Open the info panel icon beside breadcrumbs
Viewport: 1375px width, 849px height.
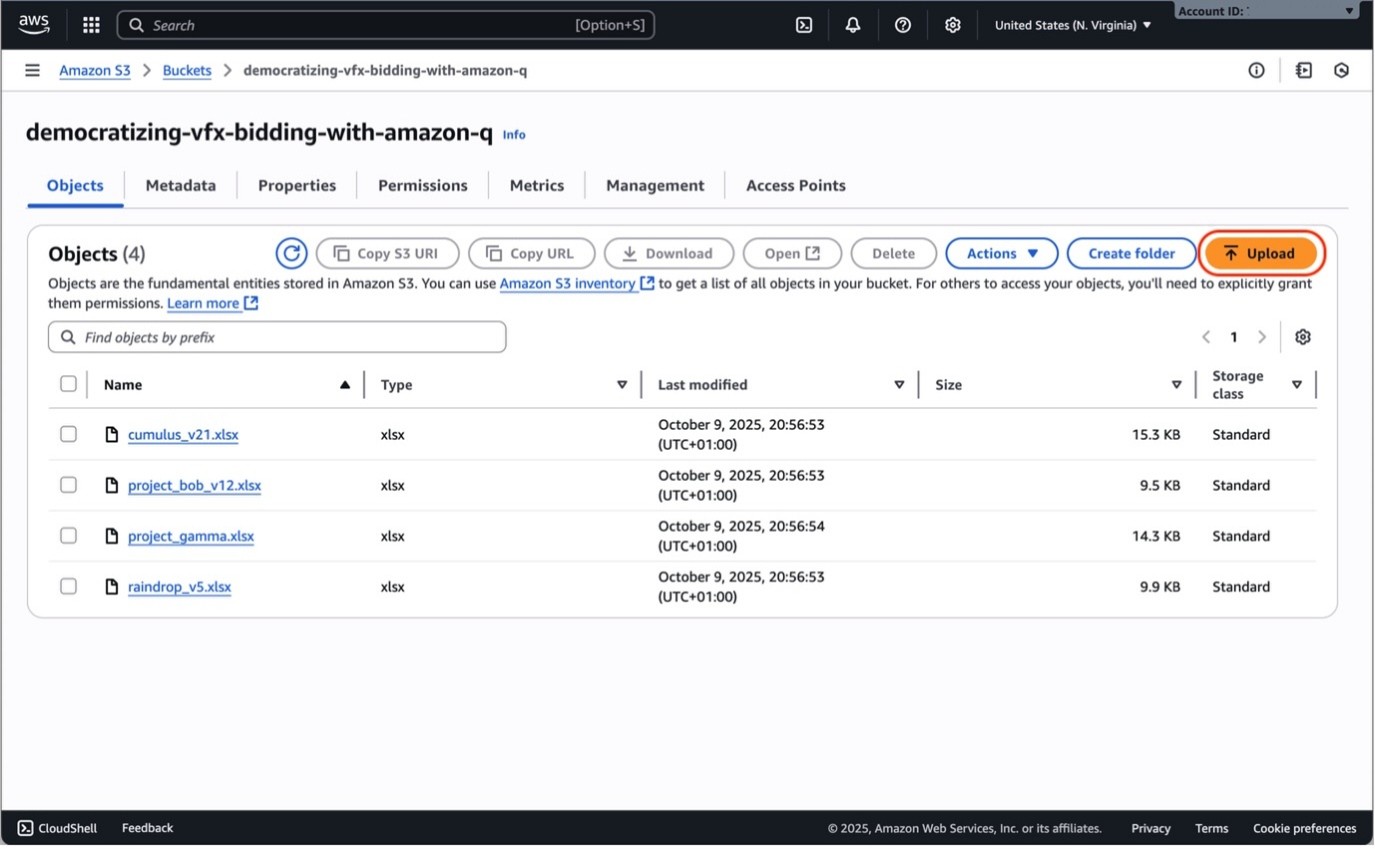tap(1256, 70)
